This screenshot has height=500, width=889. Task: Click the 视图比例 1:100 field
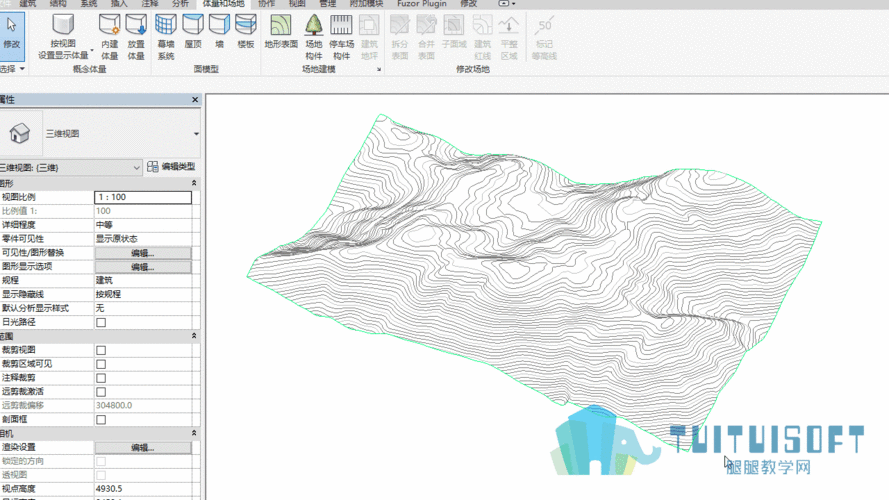click(x=142, y=197)
